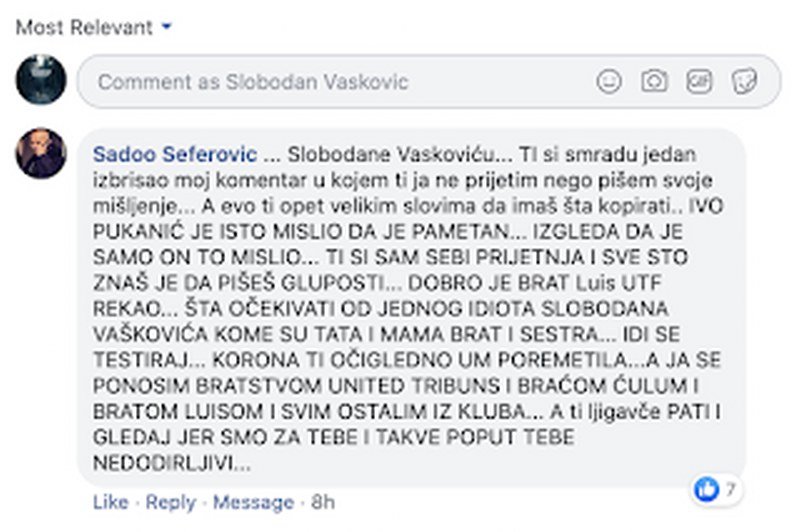The image size is (800, 532).
Task: Click Slobodan Vaskovic's avatar beside comment box
Action: 41,80
